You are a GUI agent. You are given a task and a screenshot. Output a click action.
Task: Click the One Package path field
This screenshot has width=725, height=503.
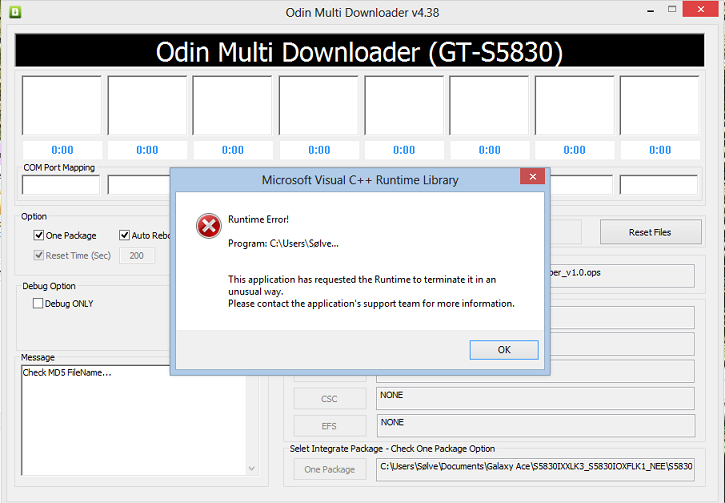click(x=535, y=470)
